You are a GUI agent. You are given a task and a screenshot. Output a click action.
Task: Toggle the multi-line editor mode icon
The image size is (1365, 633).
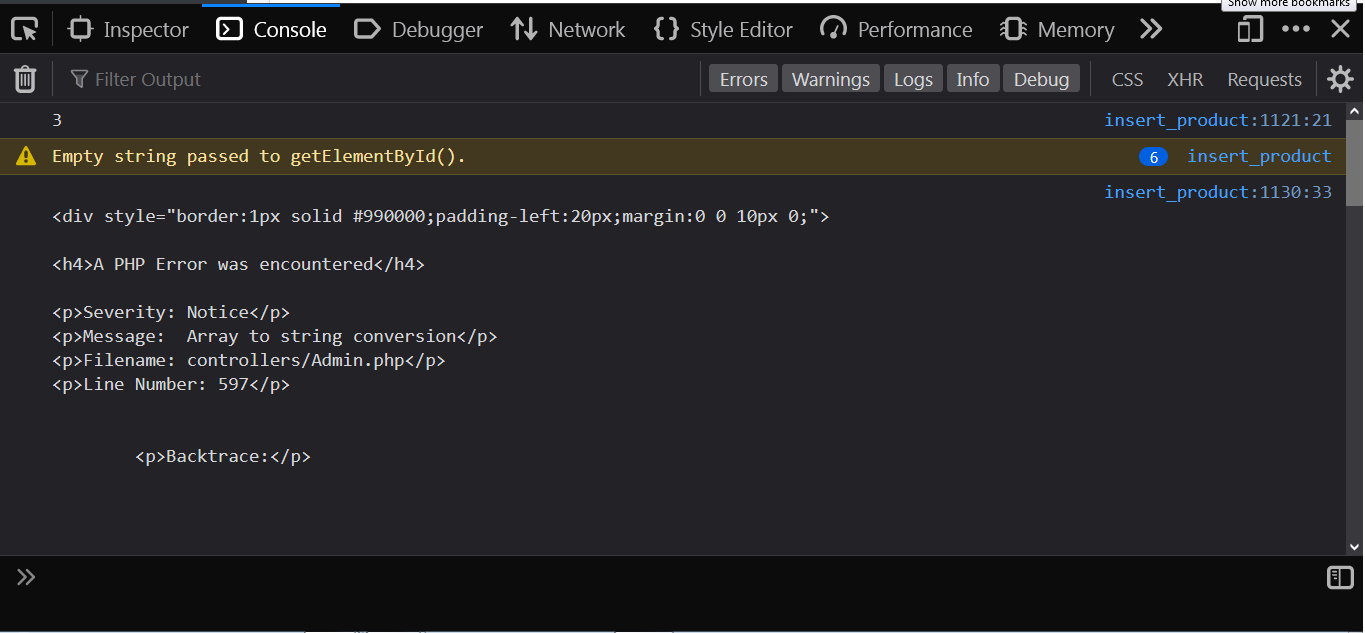(1340, 577)
